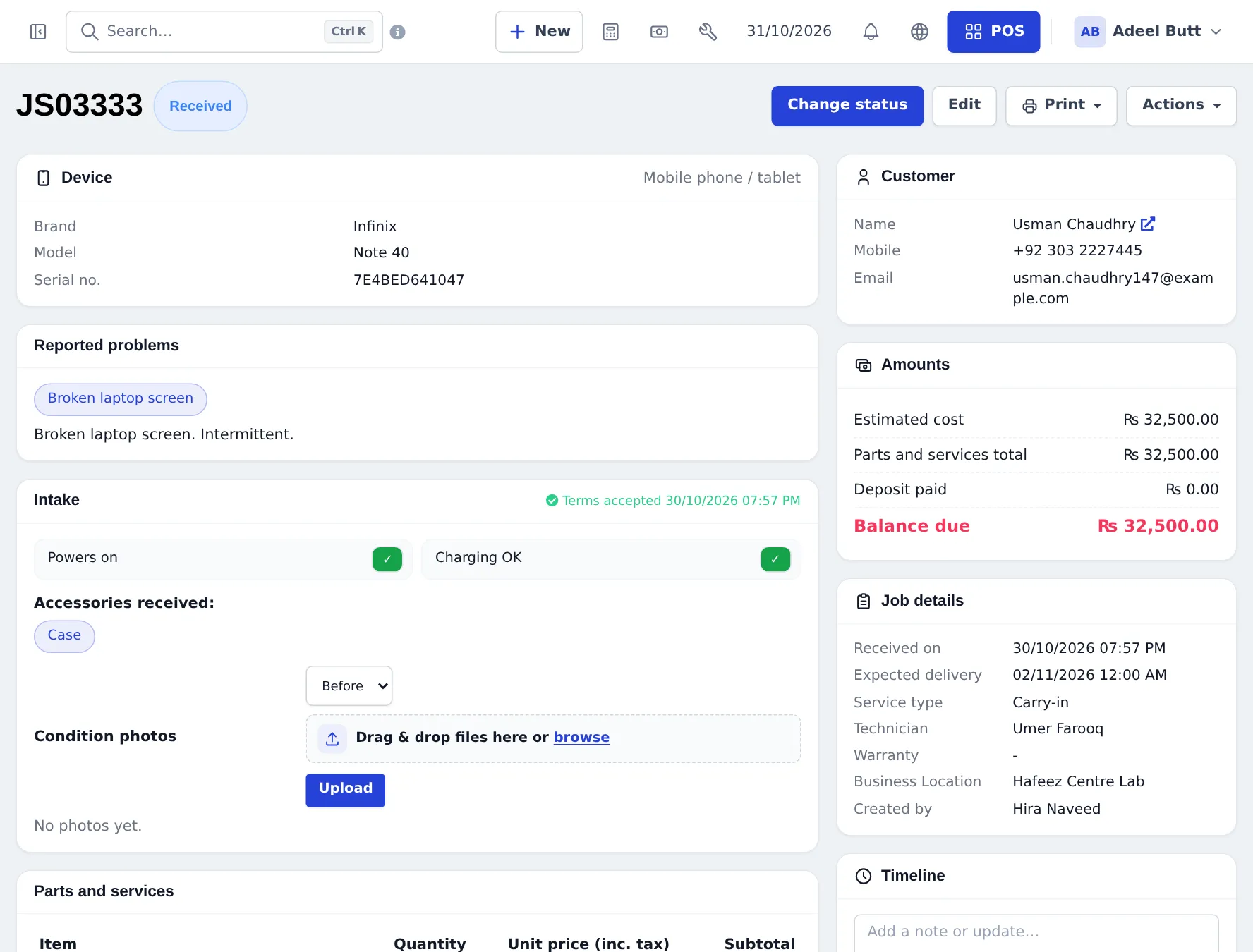Open the info icon beside search
The height and width of the screenshot is (952, 1253).
(x=398, y=32)
